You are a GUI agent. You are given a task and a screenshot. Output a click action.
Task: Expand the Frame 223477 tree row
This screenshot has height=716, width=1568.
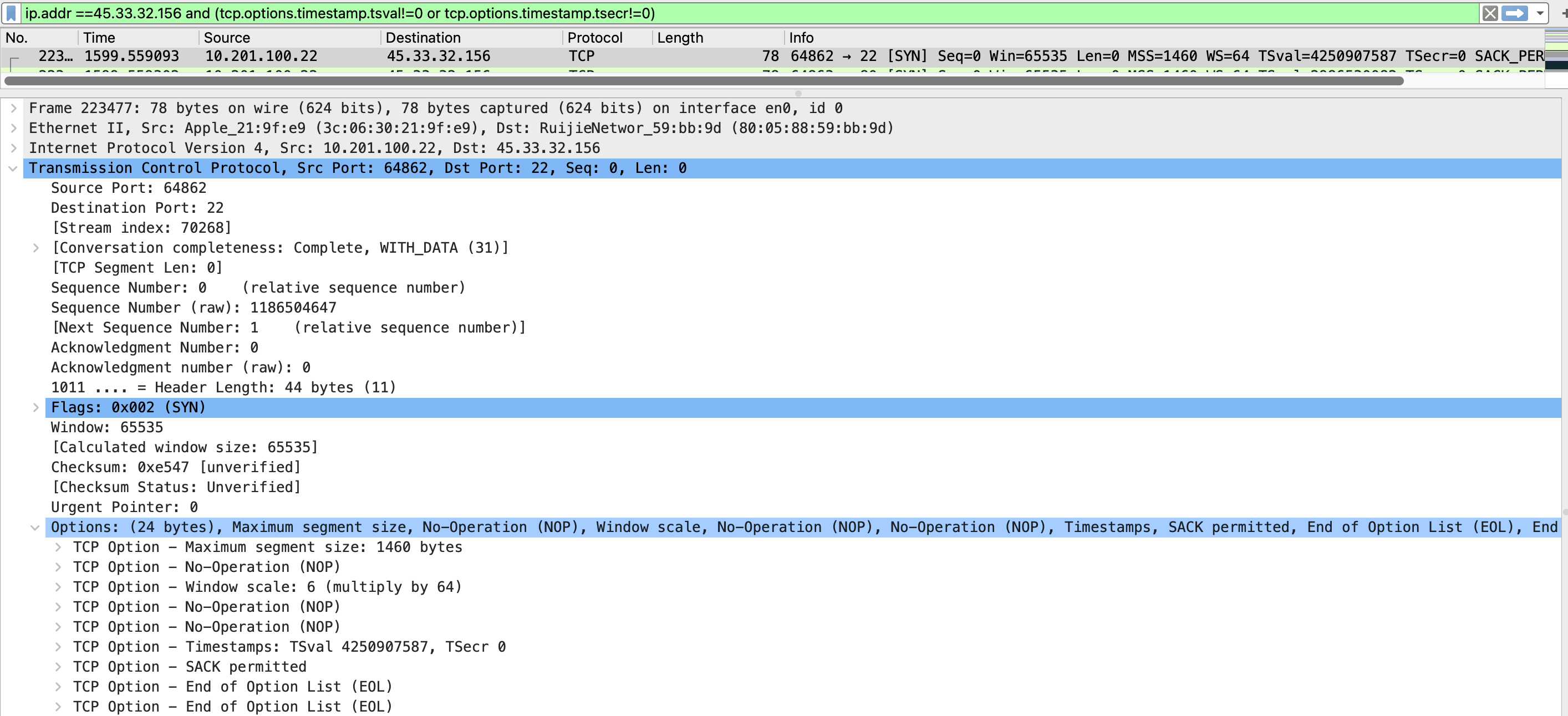pyautogui.click(x=13, y=108)
